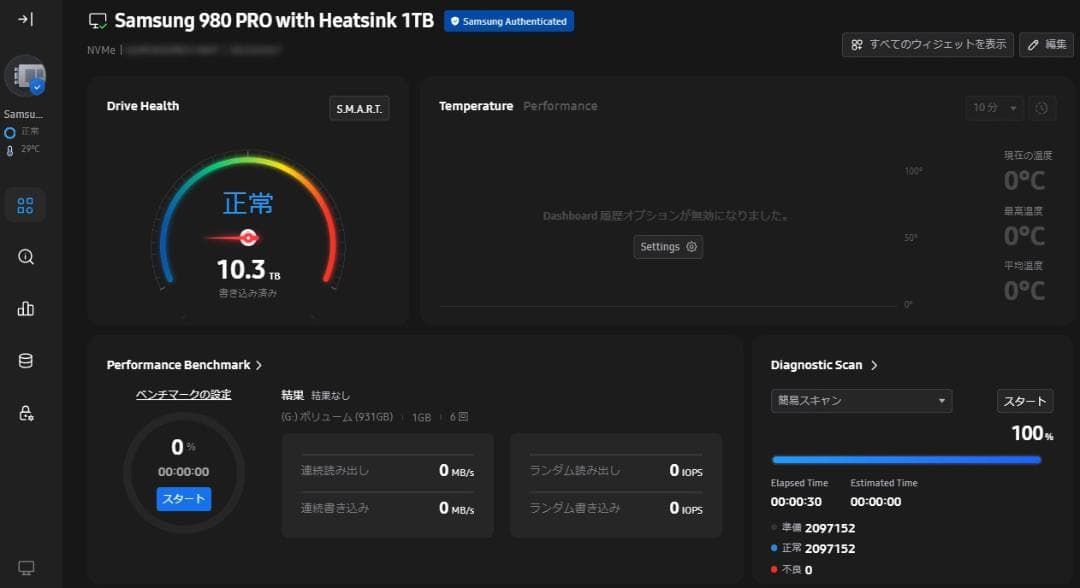Image resolution: width=1080 pixels, height=588 pixels.
Task: Show all widgets button
Action: [927, 45]
